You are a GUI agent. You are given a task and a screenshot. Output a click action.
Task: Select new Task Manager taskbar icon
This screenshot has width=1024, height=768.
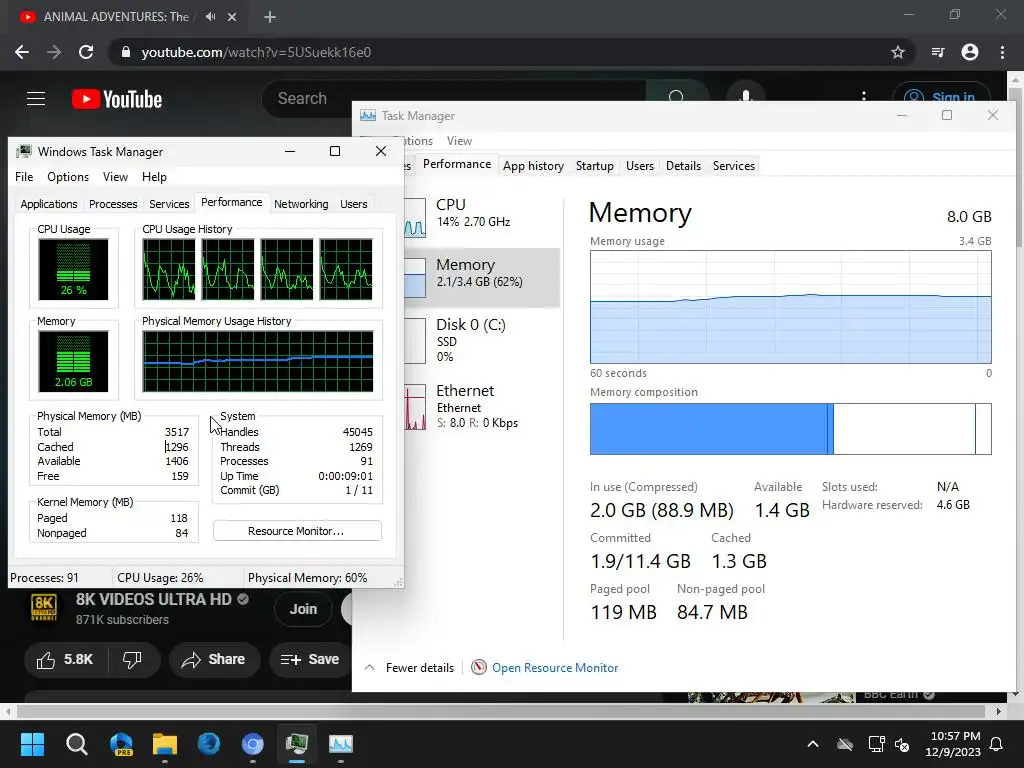340,744
